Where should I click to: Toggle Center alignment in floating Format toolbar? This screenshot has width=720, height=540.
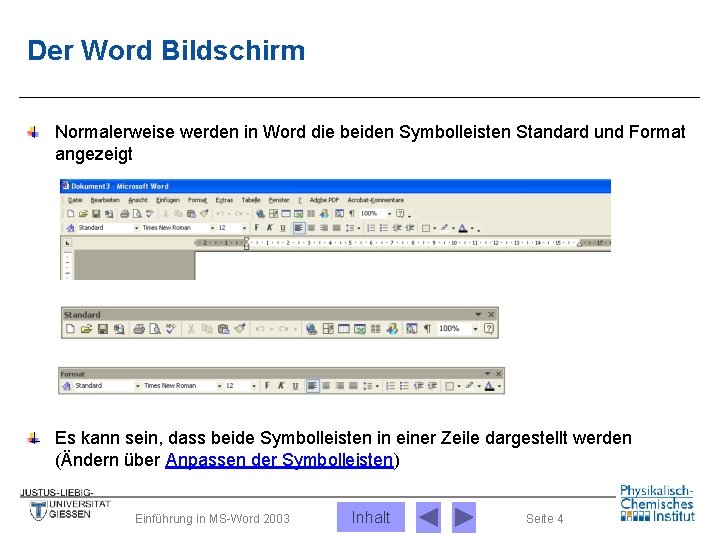point(326,386)
